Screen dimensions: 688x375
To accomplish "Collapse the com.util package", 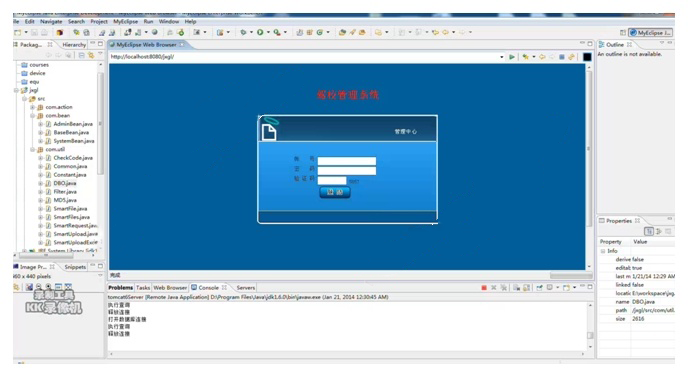I will pos(32,150).
